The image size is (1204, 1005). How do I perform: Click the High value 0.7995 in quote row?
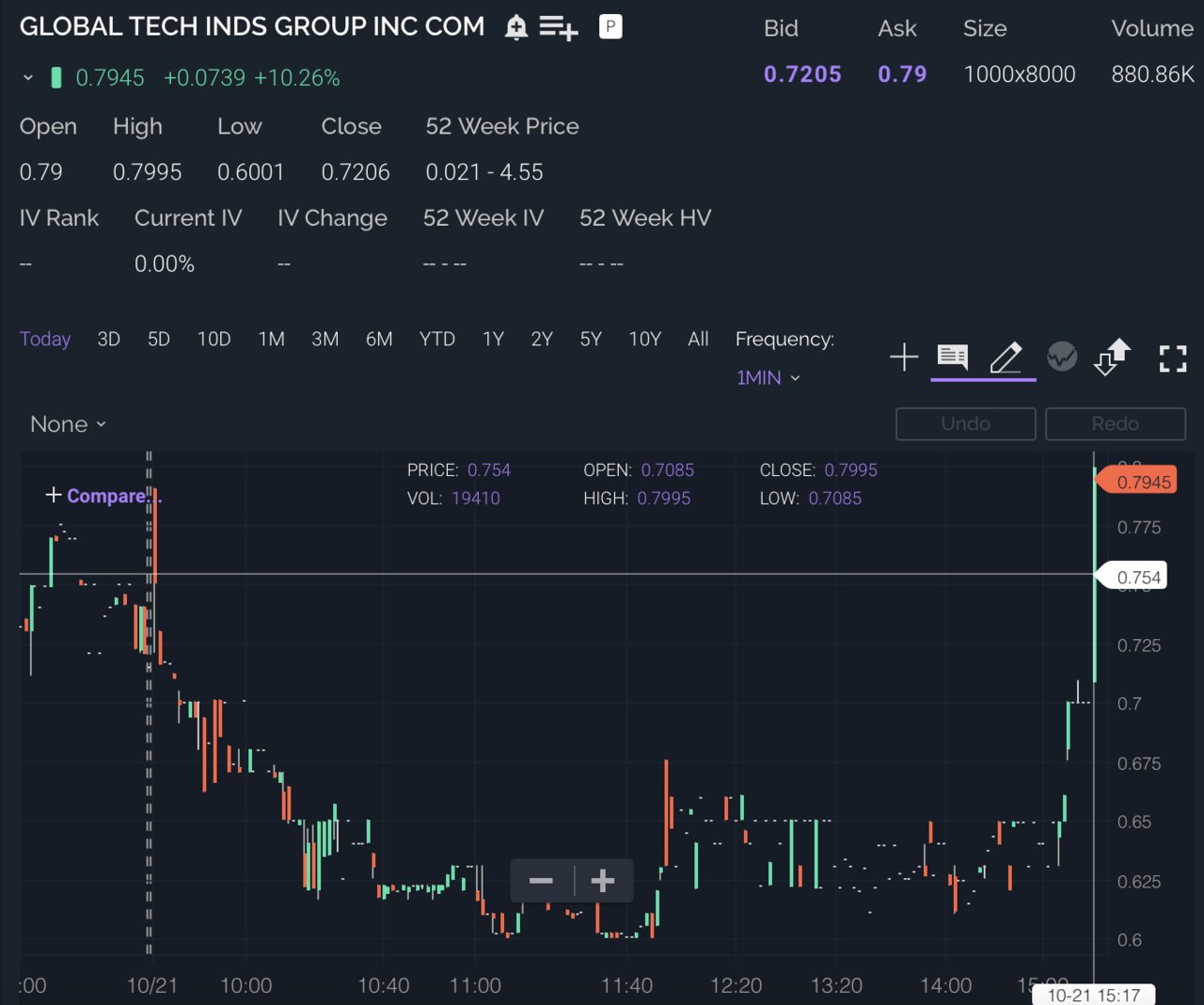click(148, 172)
